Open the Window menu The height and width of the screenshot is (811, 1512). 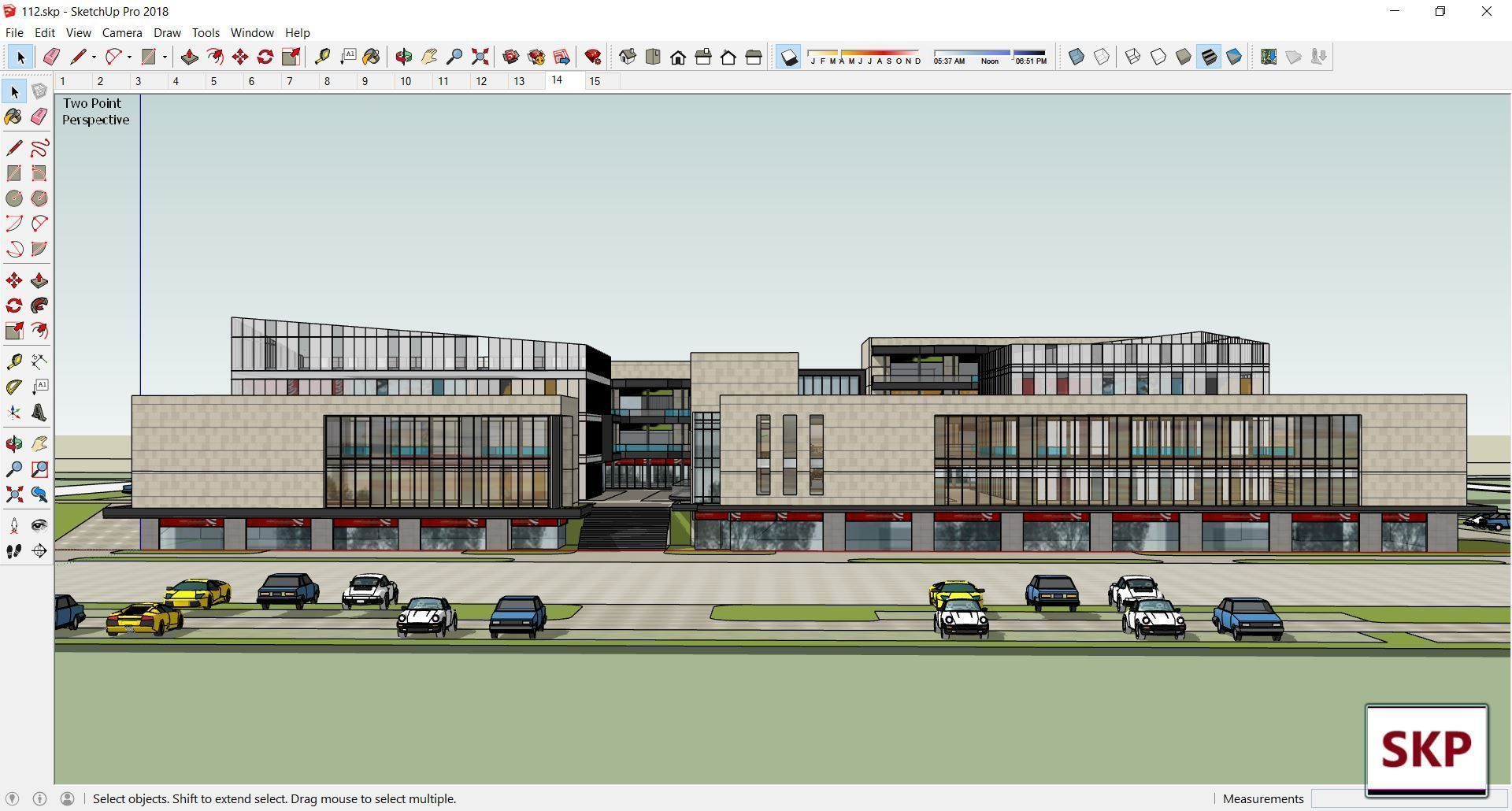point(252,32)
